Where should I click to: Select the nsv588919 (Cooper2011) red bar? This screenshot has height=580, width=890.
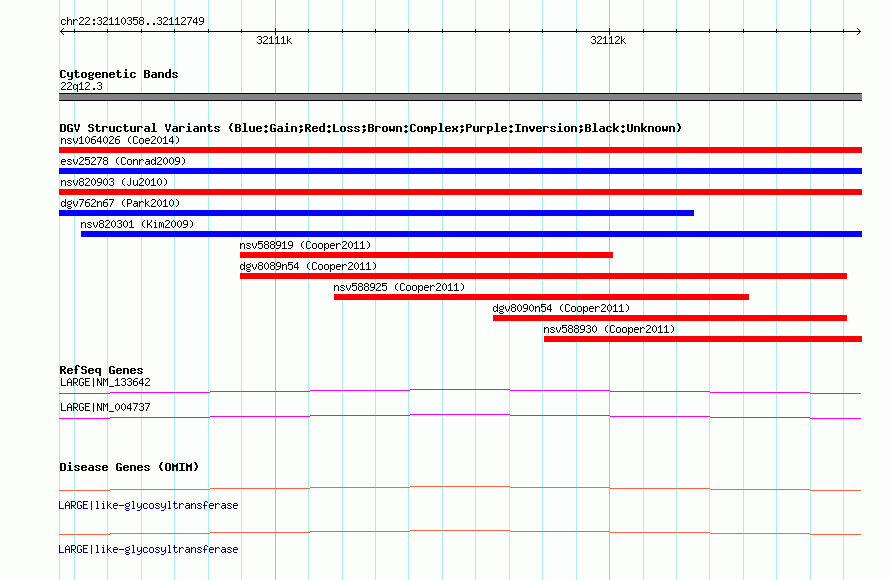click(x=426, y=255)
